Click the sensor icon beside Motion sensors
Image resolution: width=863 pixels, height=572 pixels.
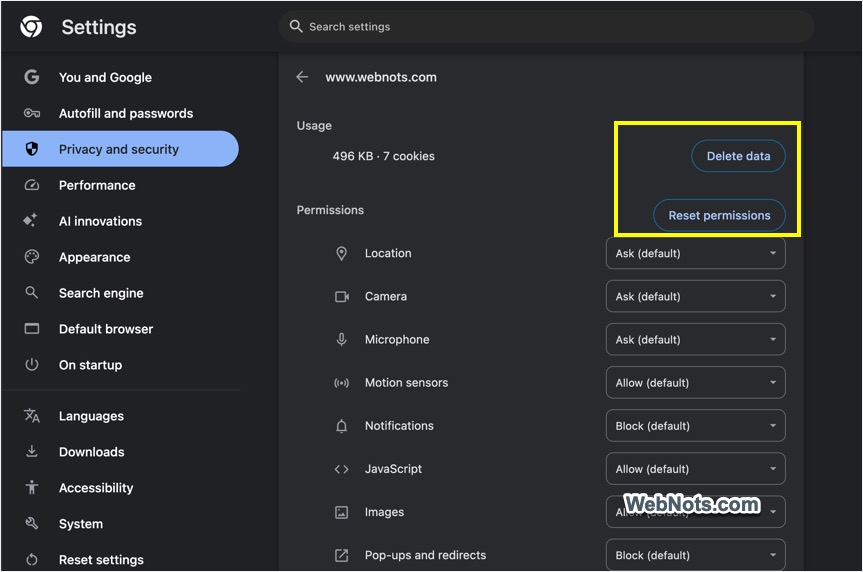tap(341, 383)
